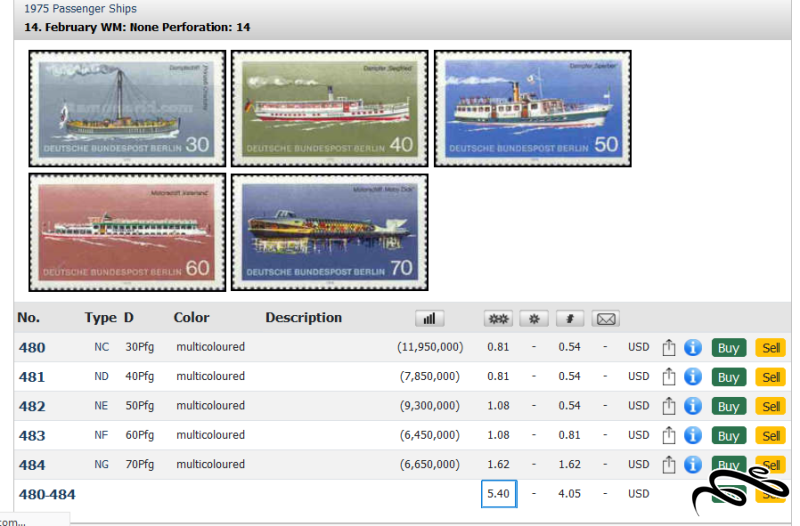The height and width of the screenshot is (526, 800).
Task: Show info for stamp 481
Action: pyautogui.click(x=693, y=377)
